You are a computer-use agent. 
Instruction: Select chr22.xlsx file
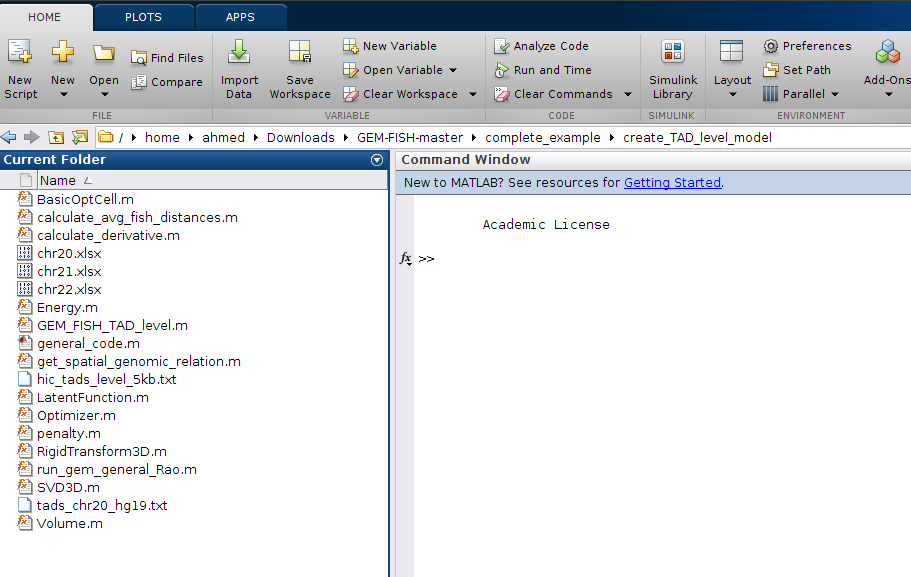coord(69,289)
